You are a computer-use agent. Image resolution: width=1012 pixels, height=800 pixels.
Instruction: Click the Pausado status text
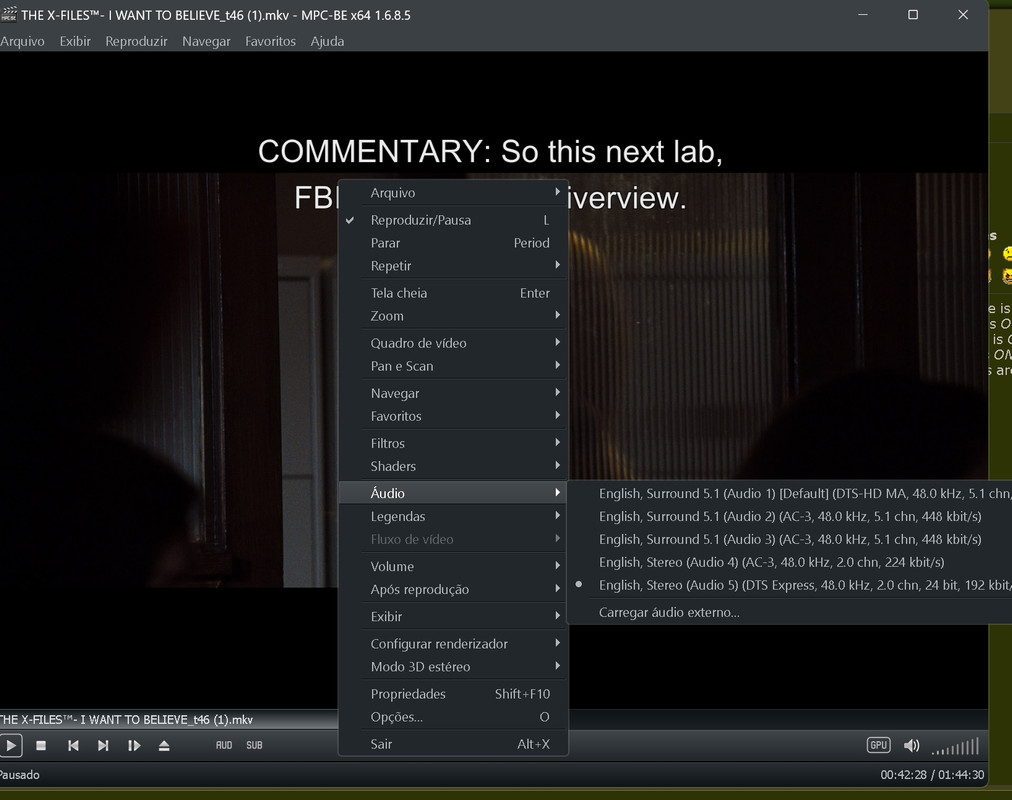pyautogui.click(x=19, y=775)
